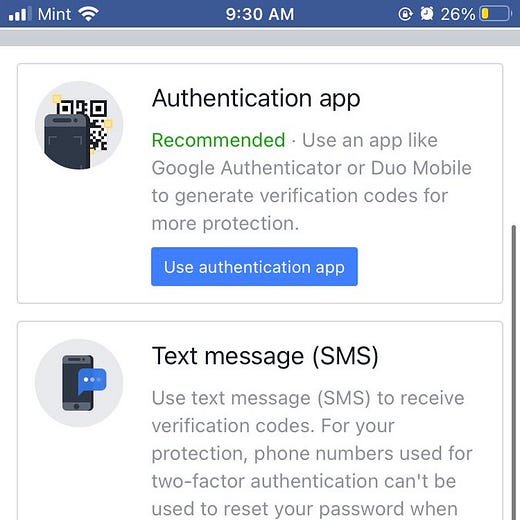Tap the battery level icon
Viewport: 520px width, 520px height.
[x=495, y=14]
